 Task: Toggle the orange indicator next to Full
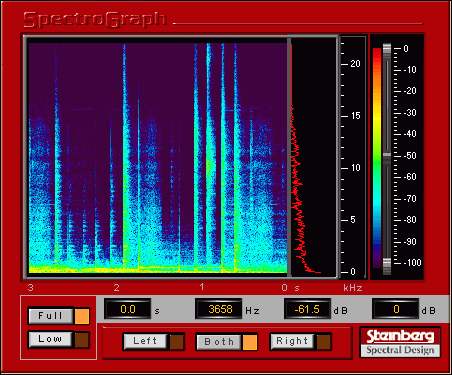[x=82, y=316]
